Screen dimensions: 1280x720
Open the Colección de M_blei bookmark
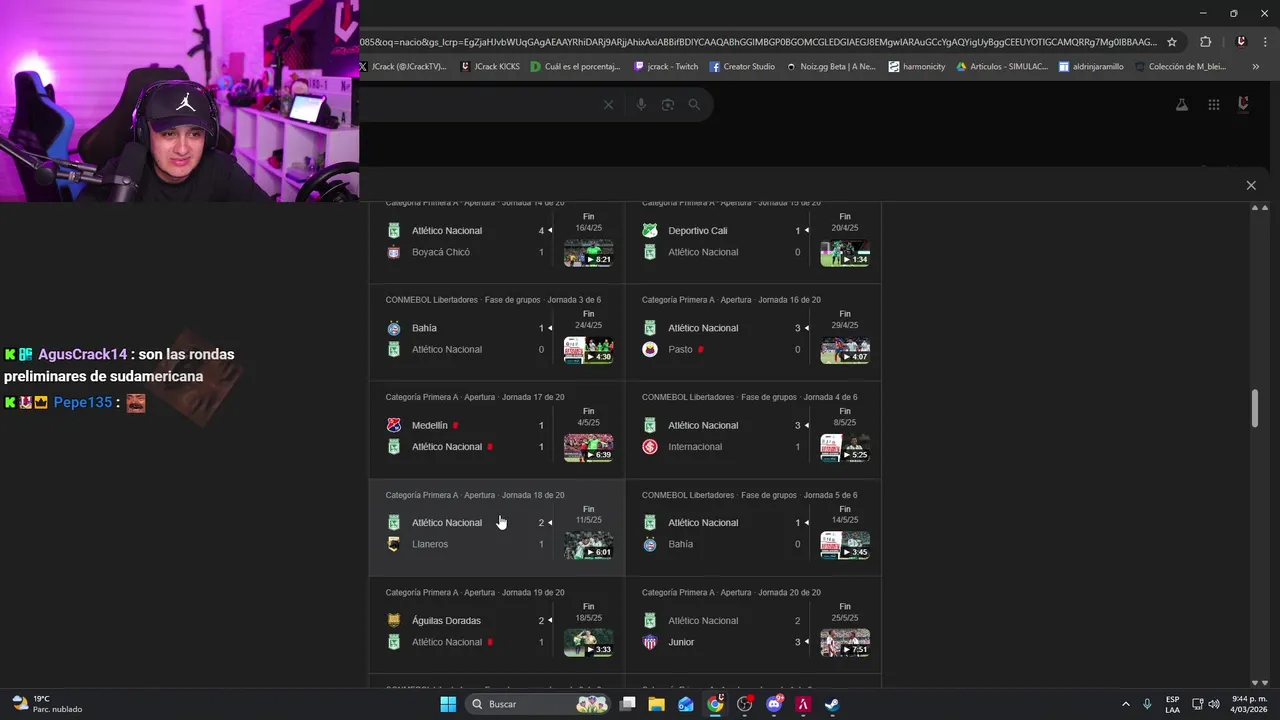[x=1180, y=67]
